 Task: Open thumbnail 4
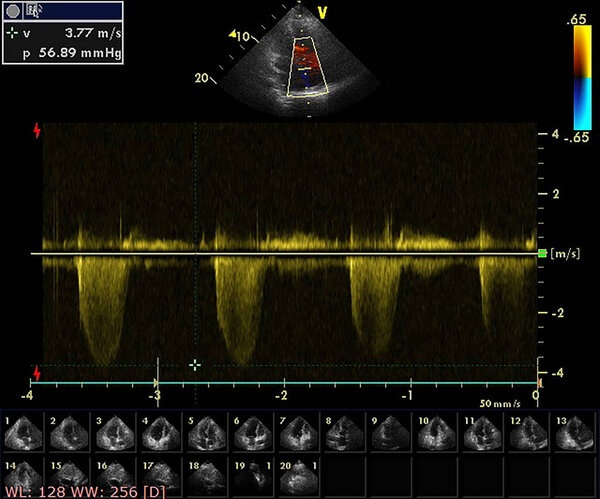161,432
